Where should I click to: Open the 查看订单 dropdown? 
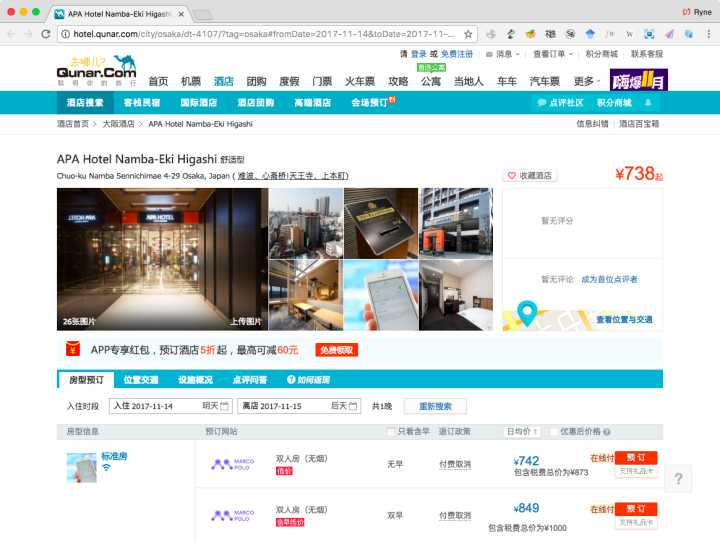(x=552, y=54)
